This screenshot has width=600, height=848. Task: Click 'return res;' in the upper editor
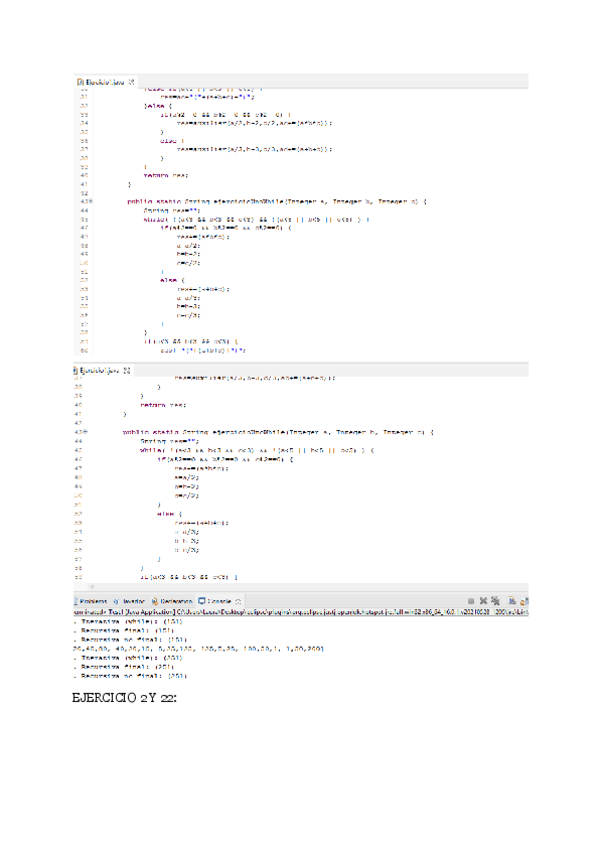166,175
